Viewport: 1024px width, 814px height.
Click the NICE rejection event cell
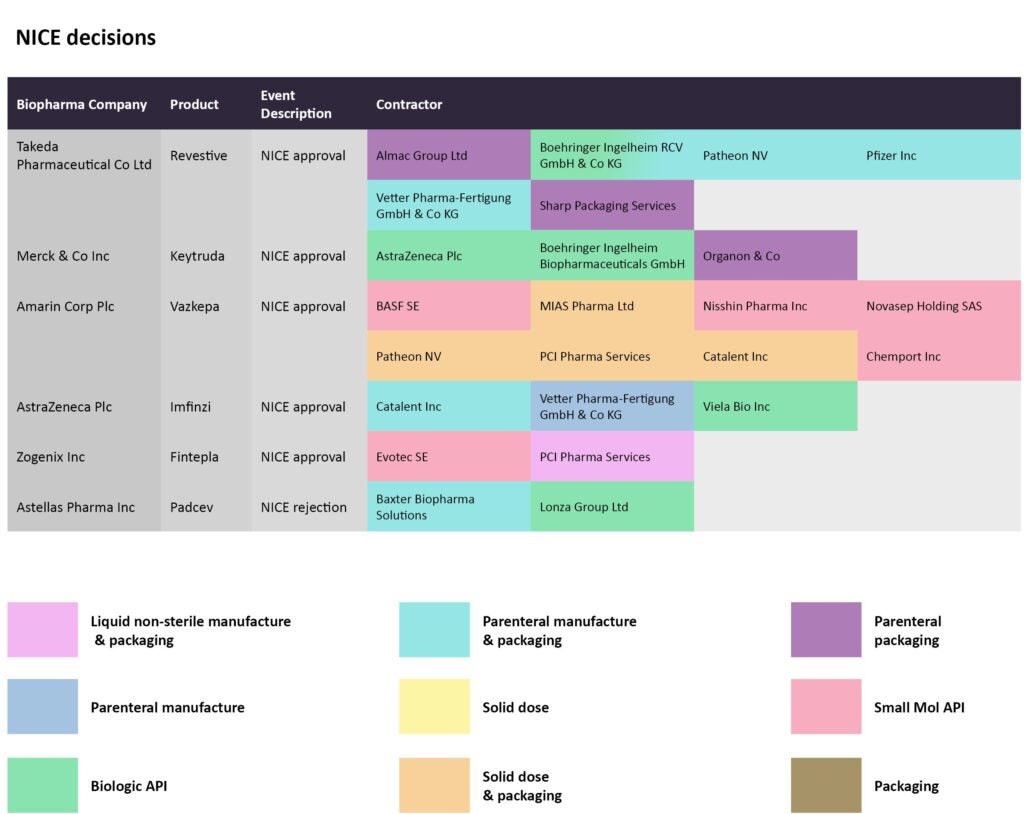click(x=304, y=507)
